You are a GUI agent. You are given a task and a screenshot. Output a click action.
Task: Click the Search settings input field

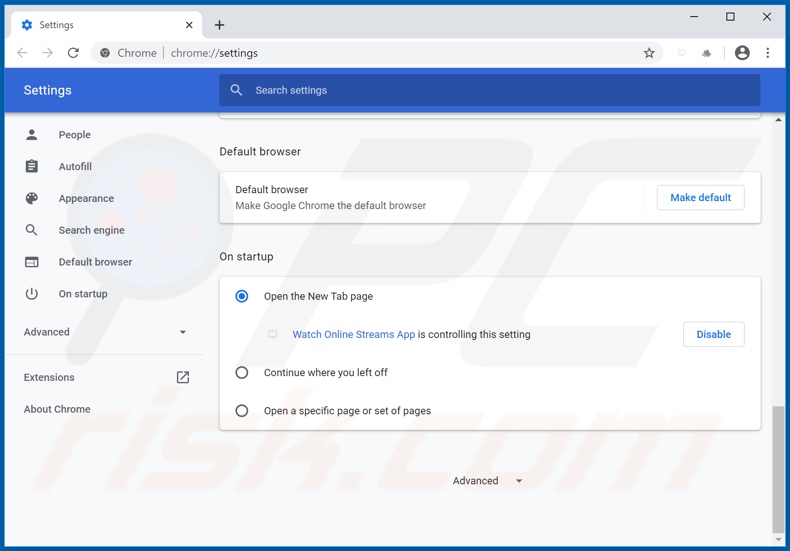point(490,90)
